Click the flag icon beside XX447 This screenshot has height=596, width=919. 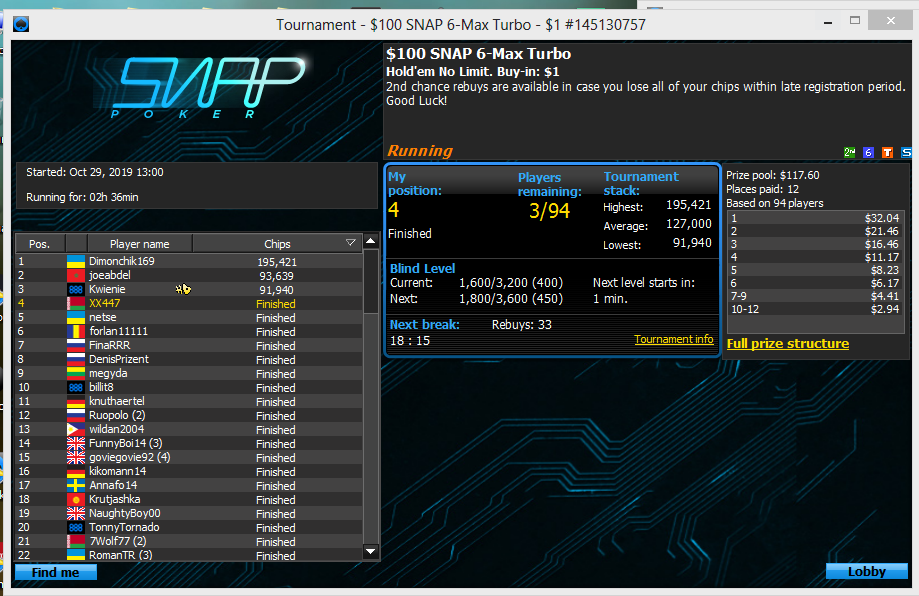pos(76,304)
